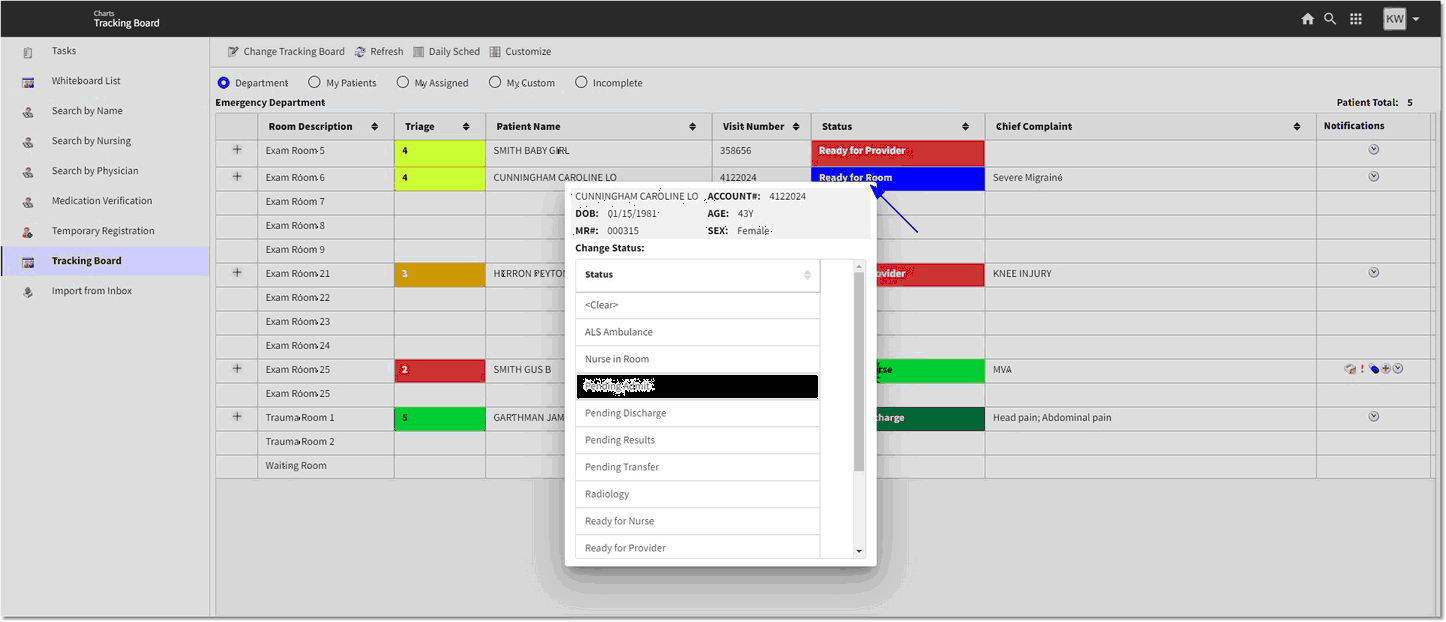Screen dimensions: 1446x622
Task: Open notification arrow for Trauma Room 1
Action: tap(1374, 417)
